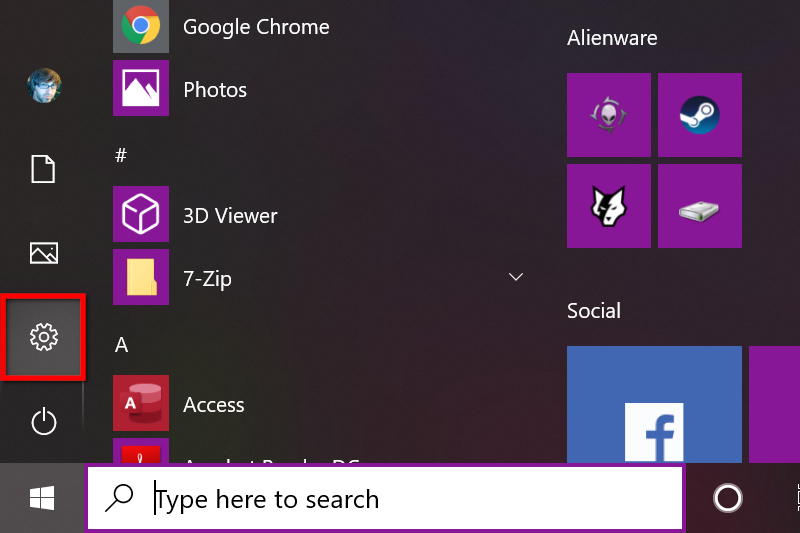Click the 'A' letter header in app list
Screen dimensions: 800x533
pyautogui.click(x=121, y=345)
